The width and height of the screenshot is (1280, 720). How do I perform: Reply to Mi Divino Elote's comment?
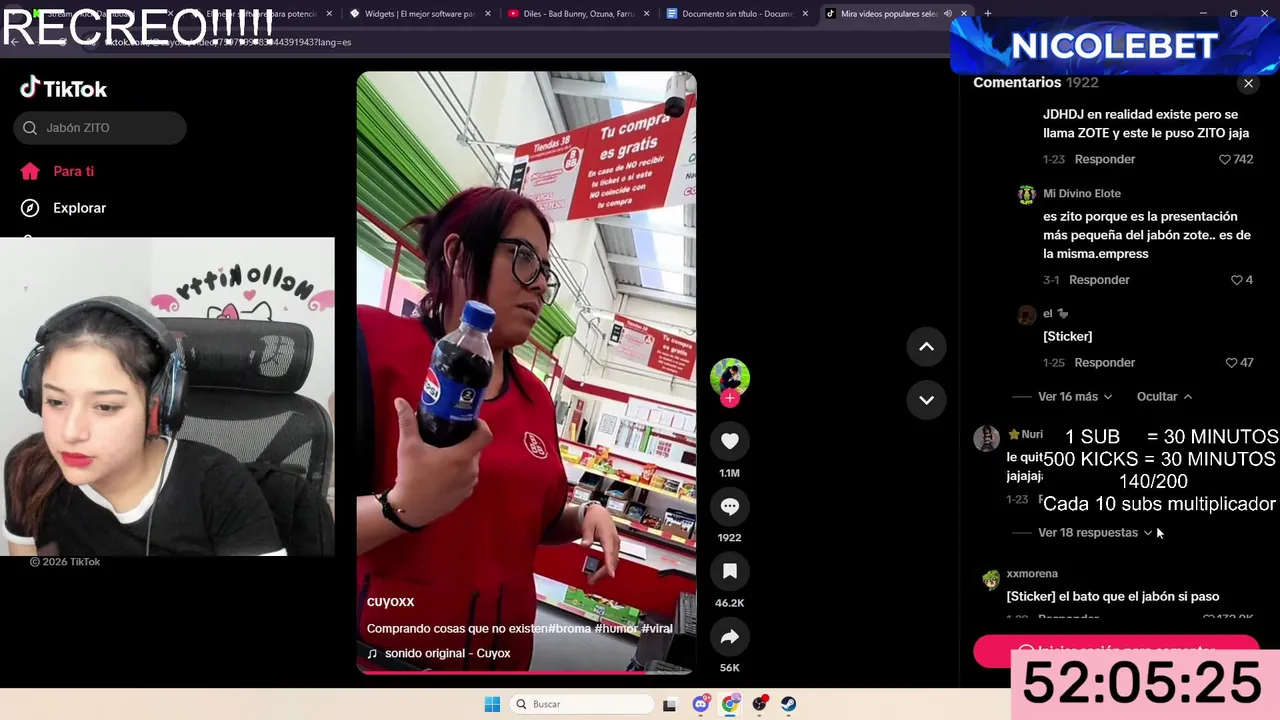pos(1099,280)
